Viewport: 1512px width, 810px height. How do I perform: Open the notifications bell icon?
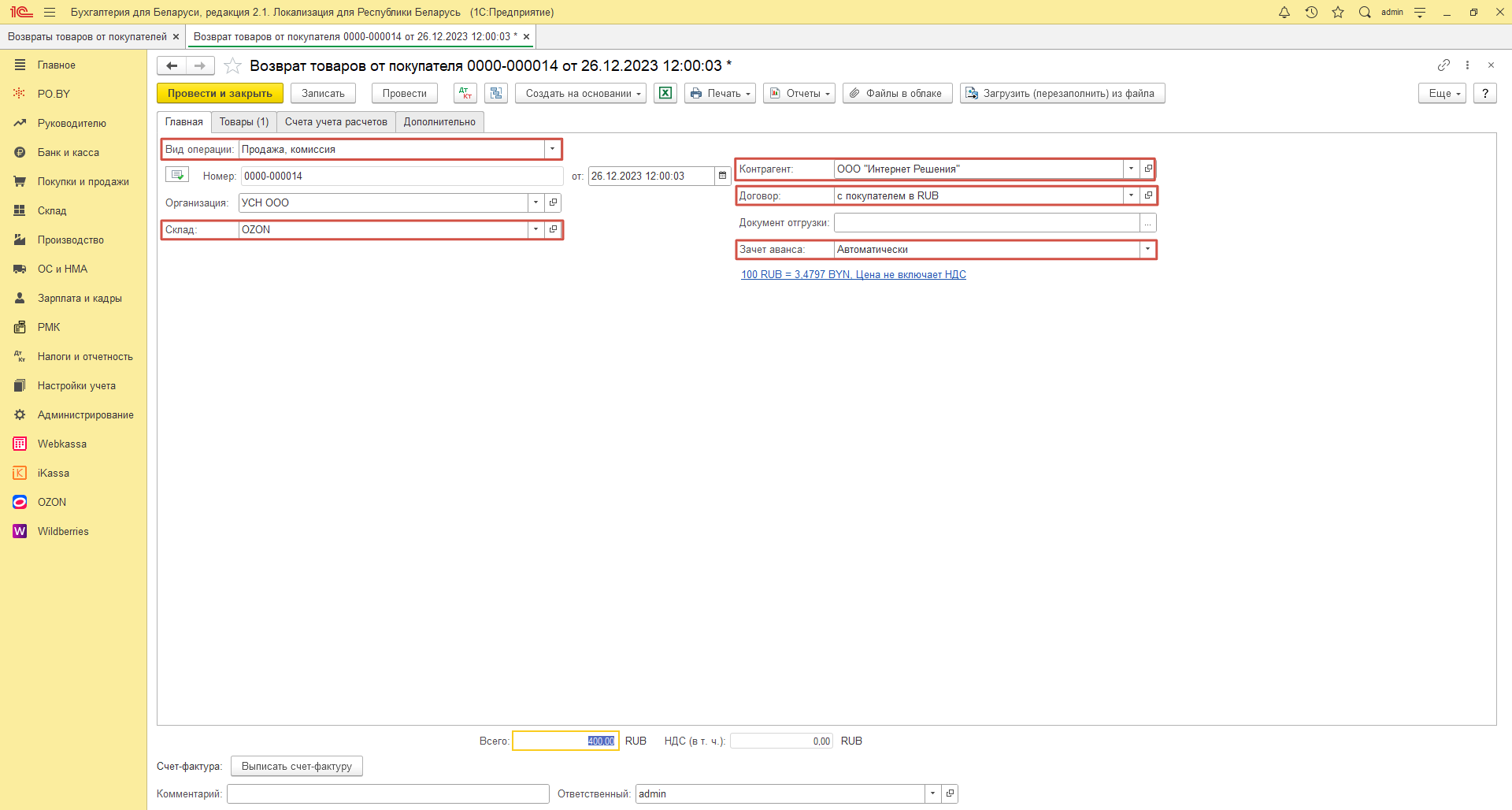coord(1284,12)
